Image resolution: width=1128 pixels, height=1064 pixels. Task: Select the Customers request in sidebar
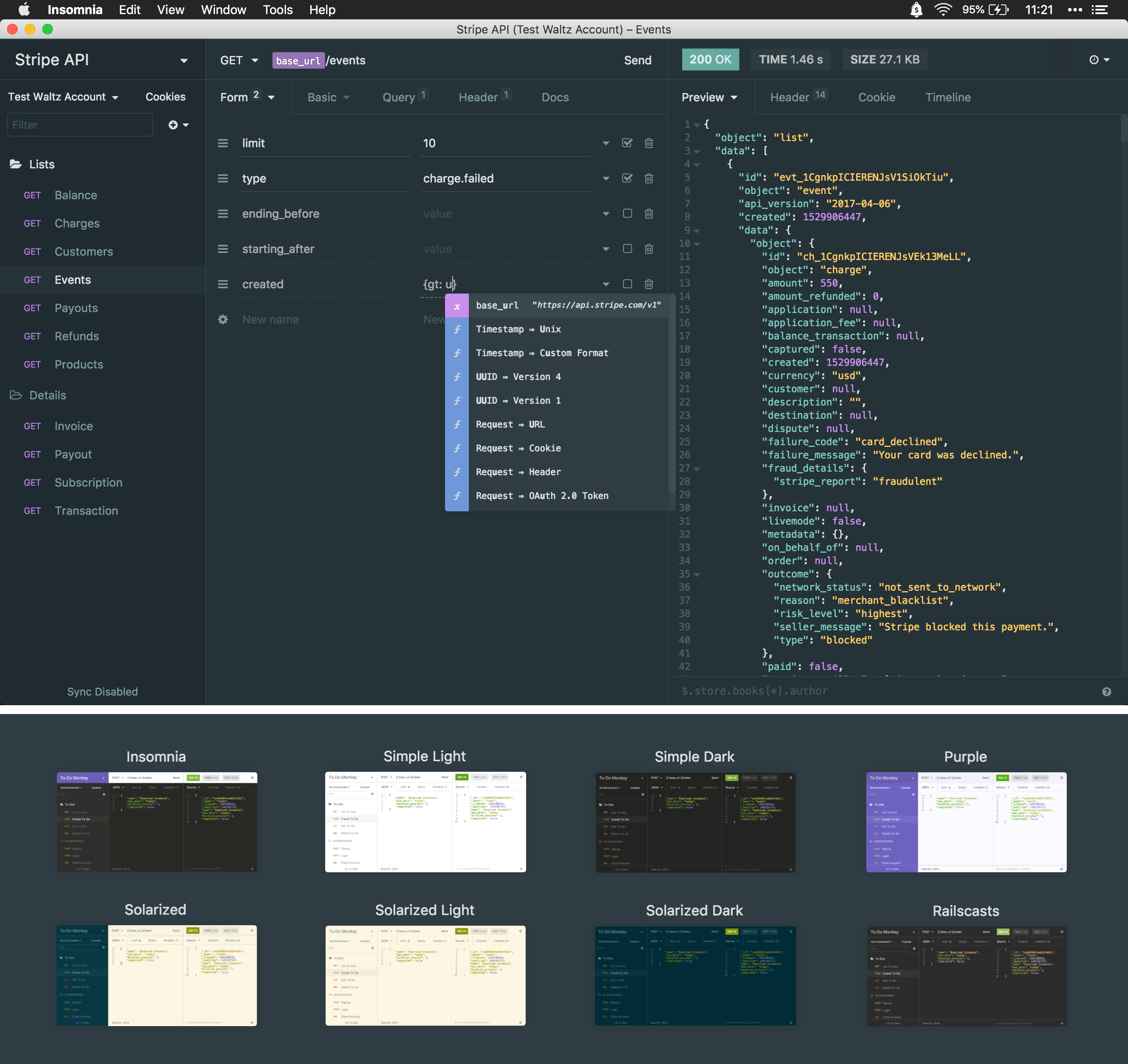click(83, 251)
